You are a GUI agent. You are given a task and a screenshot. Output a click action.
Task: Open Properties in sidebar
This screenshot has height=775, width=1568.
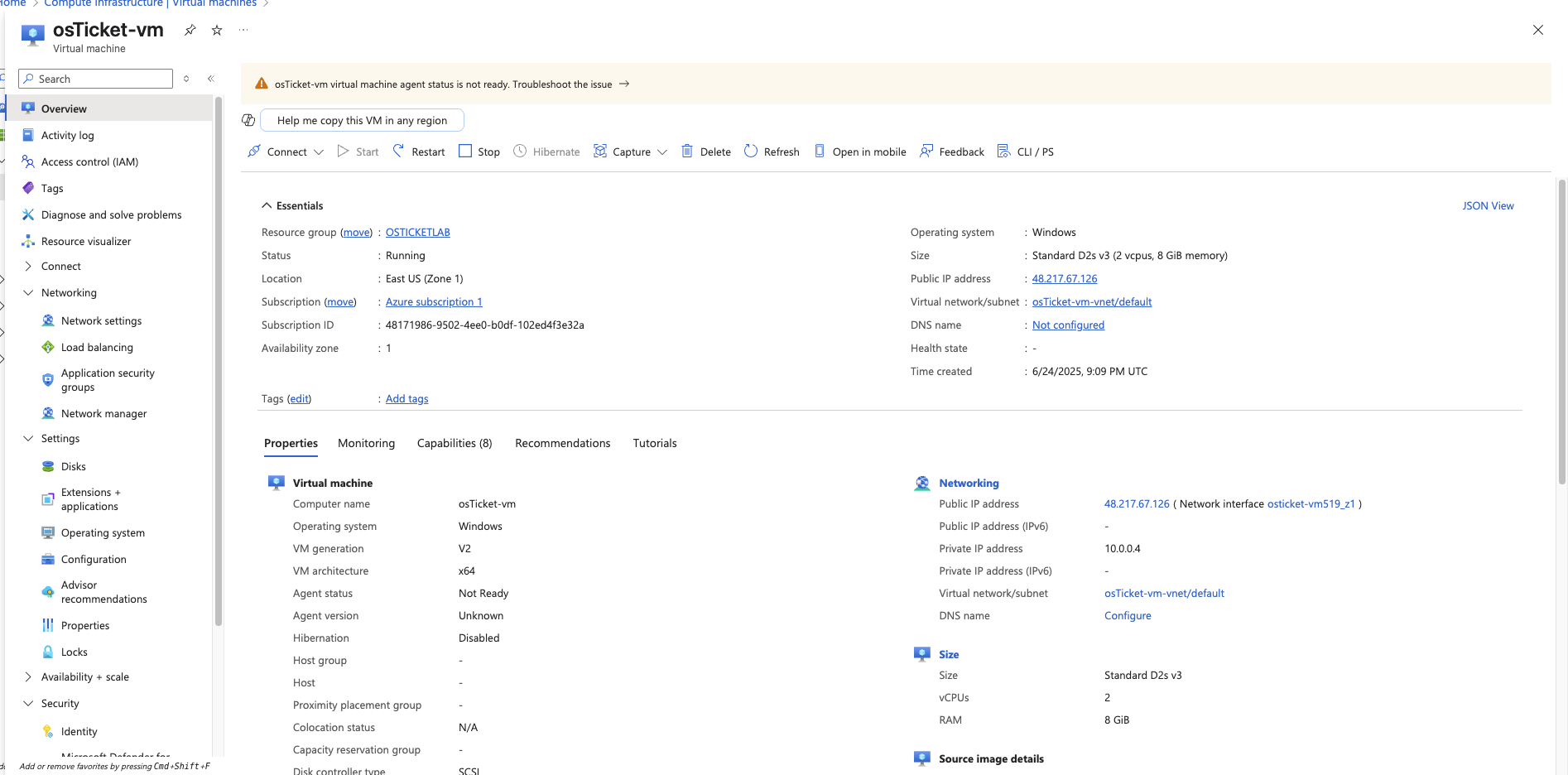click(85, 625)
